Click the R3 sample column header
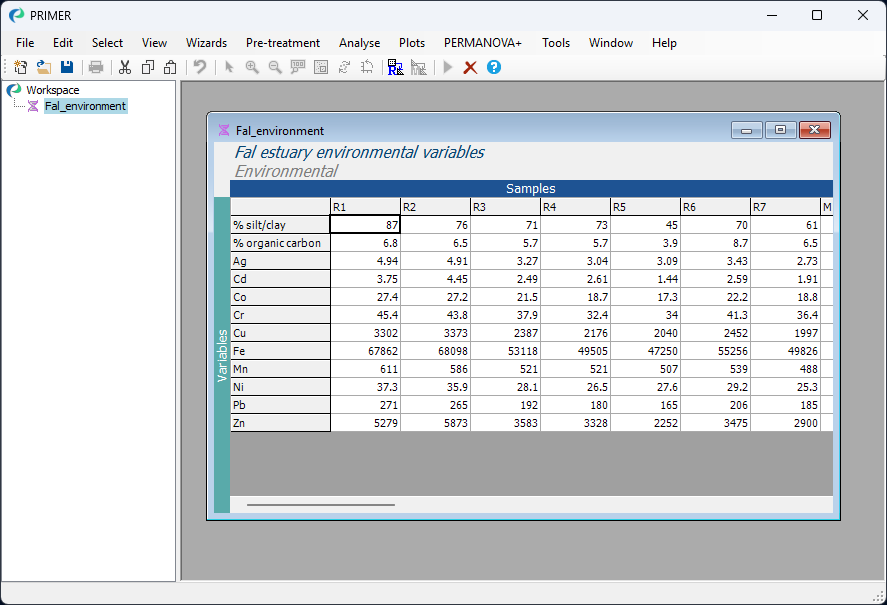 click(505, 207)
